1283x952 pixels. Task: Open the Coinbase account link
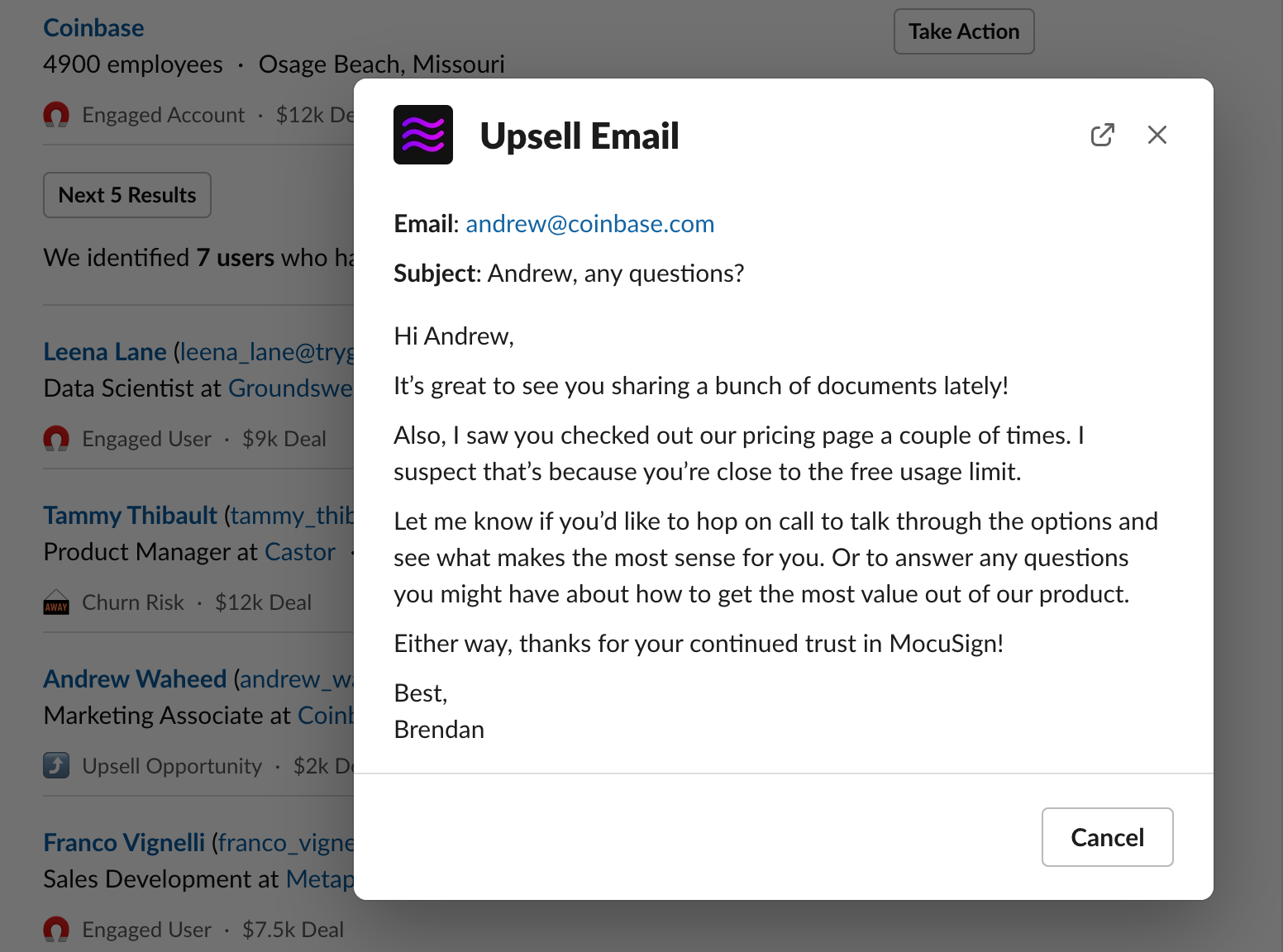pos(93,28)
